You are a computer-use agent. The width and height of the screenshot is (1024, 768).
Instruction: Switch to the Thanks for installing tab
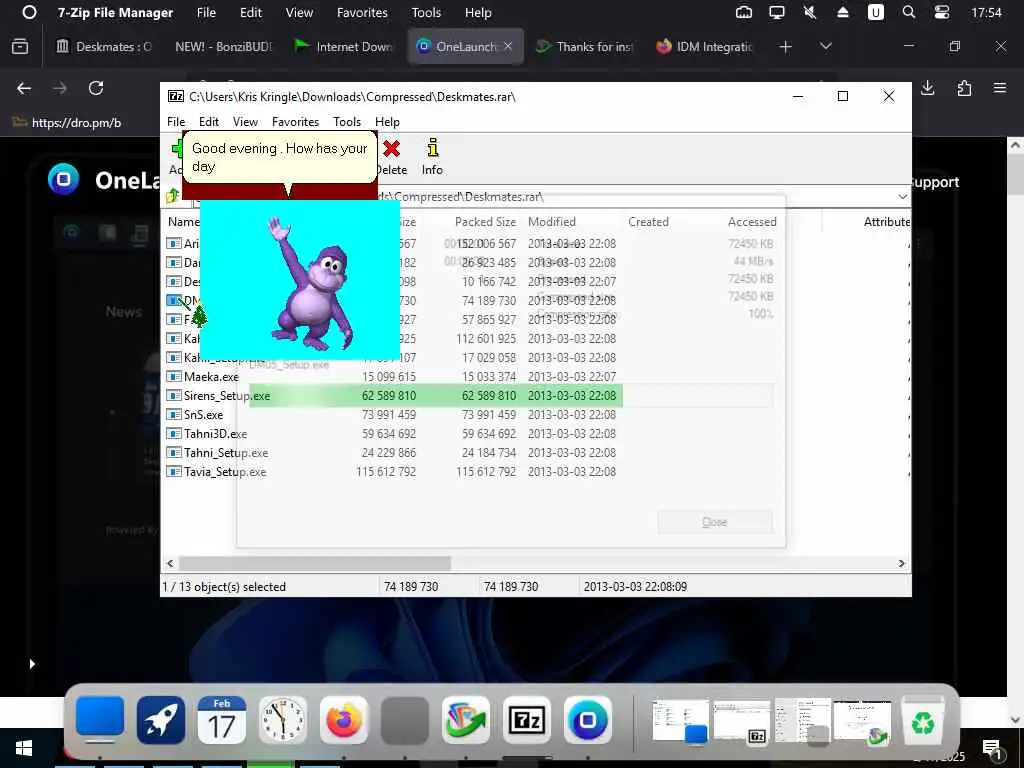tap(585, 46)
